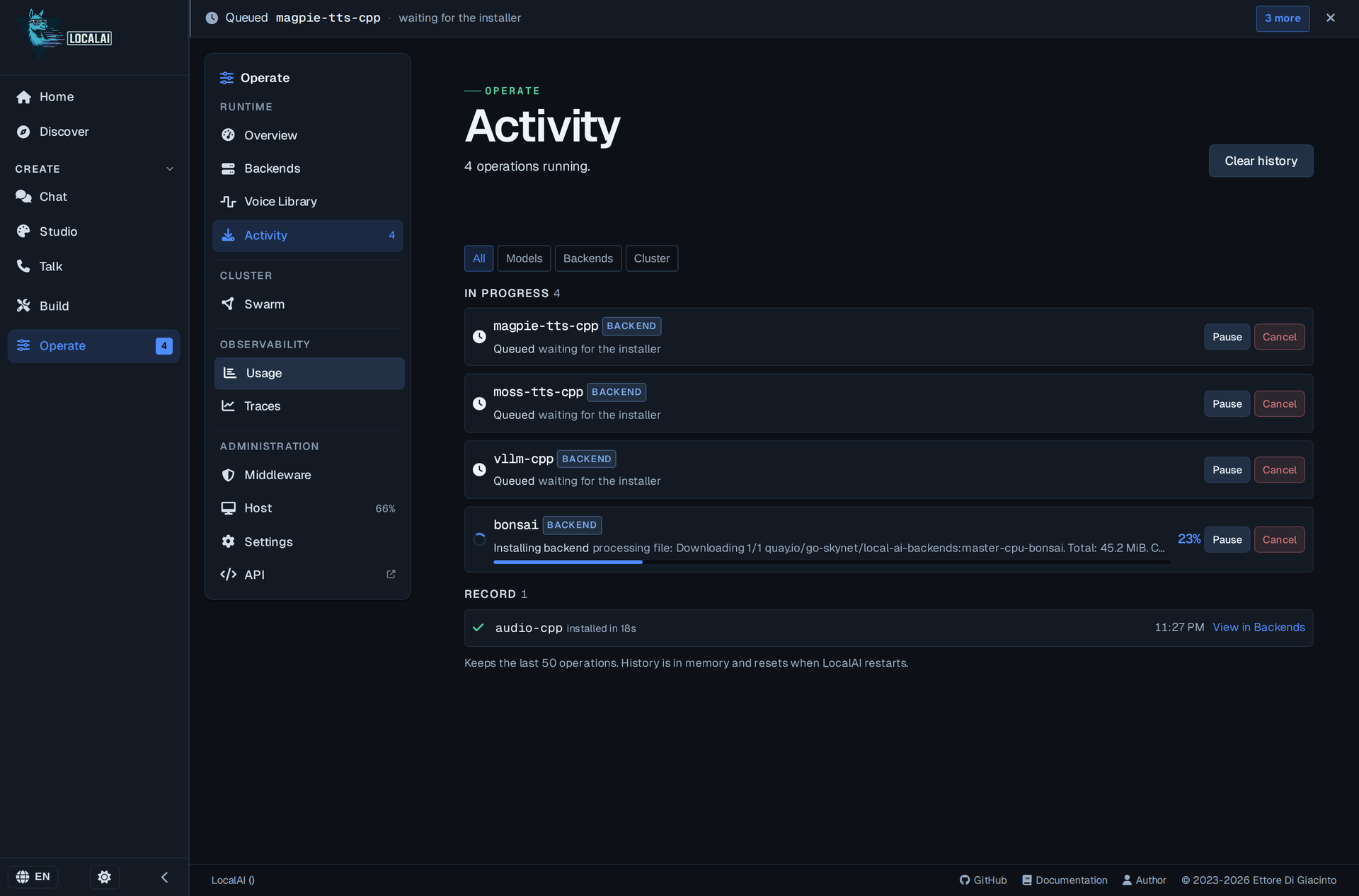Click the LocalAI logo
The width and height of the screenshot is (1359, 896).
coord(69,33)
